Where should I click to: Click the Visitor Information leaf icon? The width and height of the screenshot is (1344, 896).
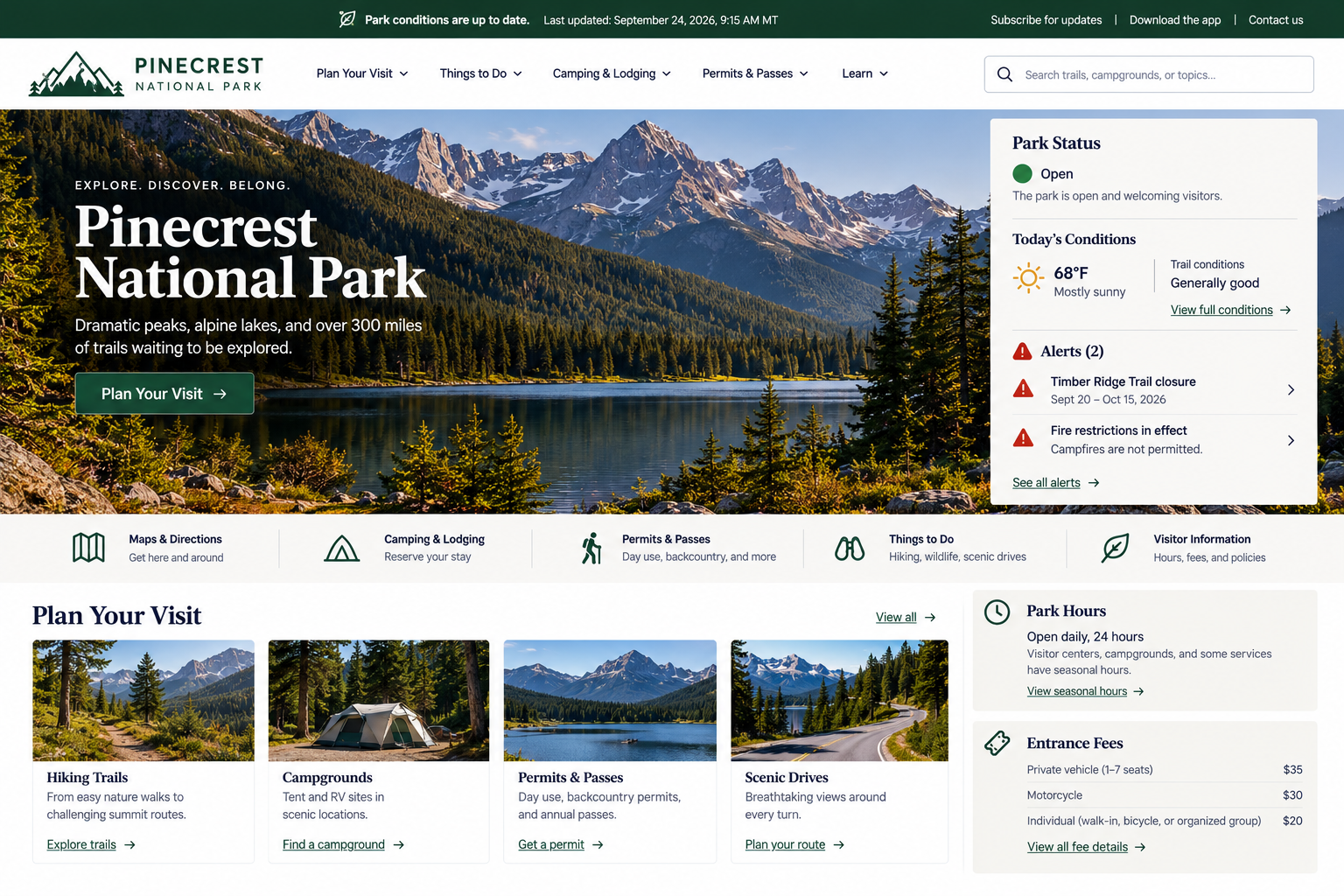click(1115, 548)
